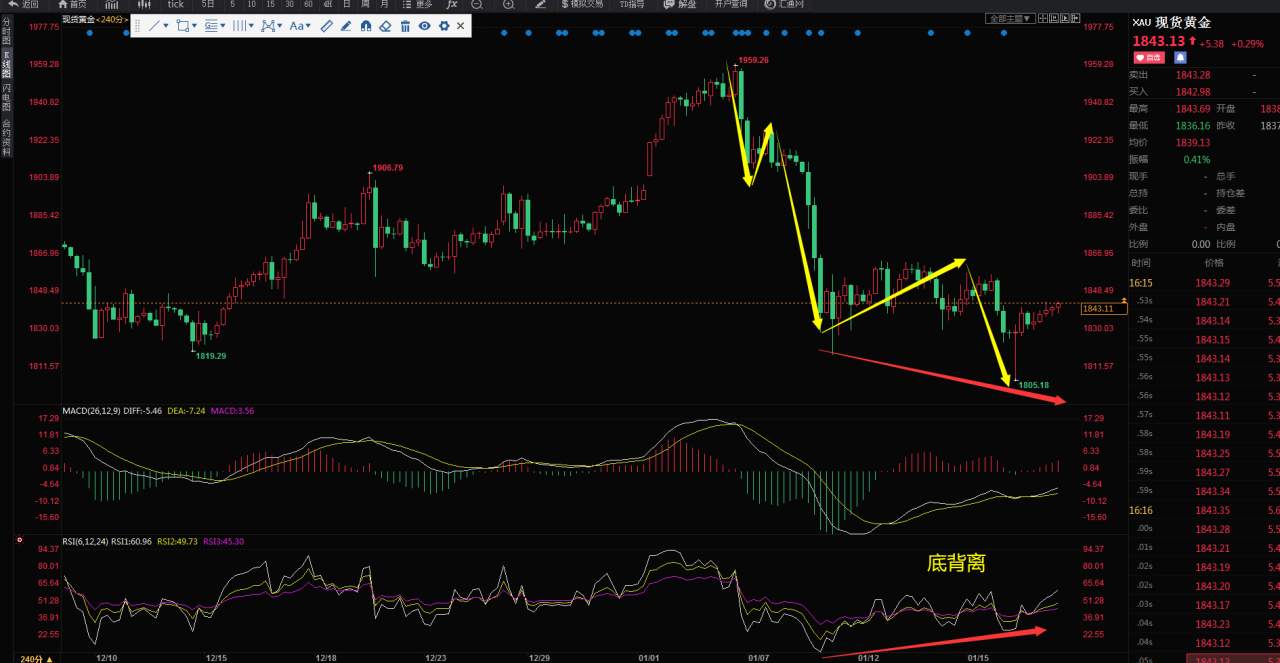Expand the vertical lines tool dropdown
The width and height of the screenshot is (1280, 663).
251,26
